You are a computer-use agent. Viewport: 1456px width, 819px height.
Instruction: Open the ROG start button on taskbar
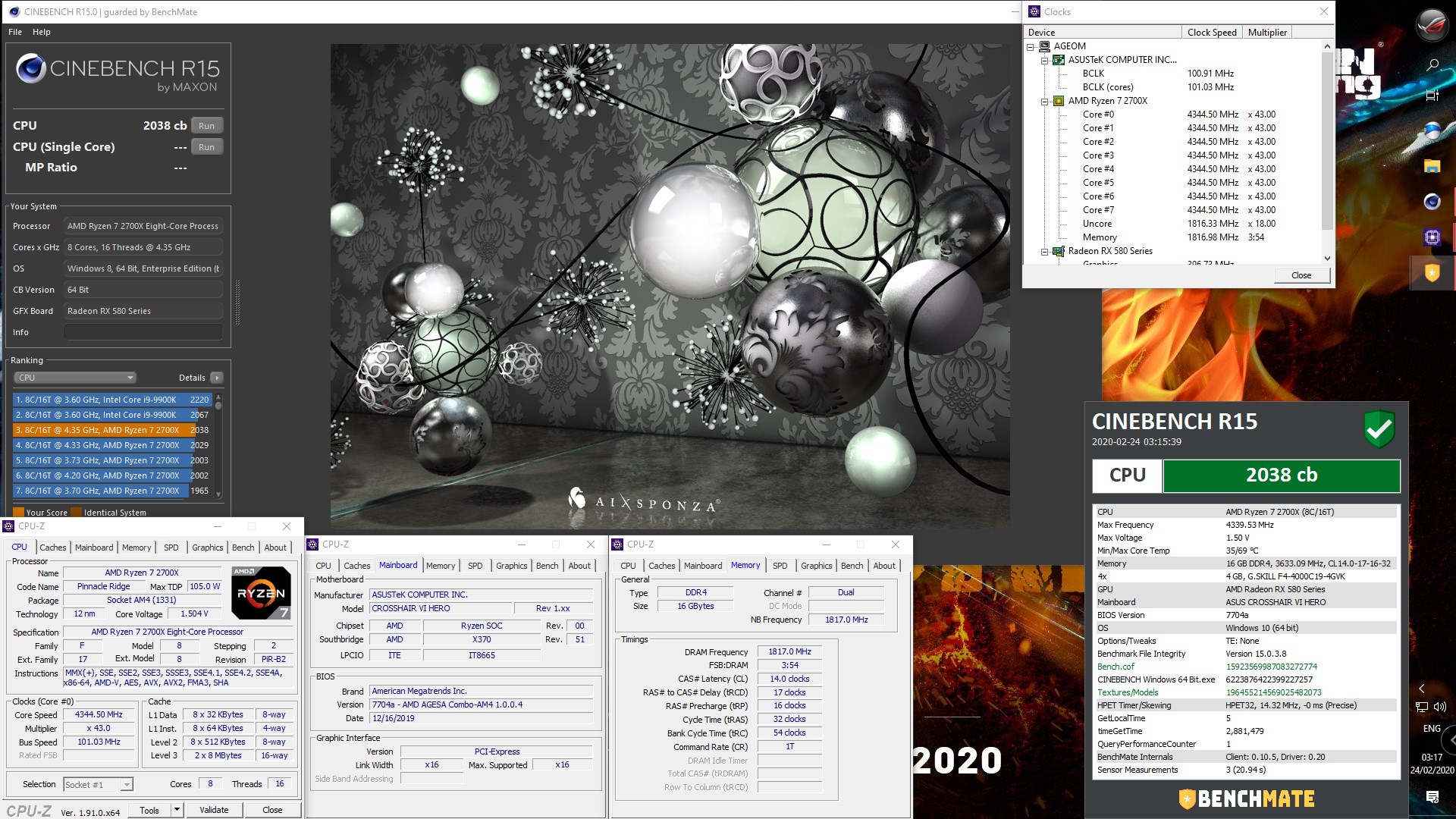(x=1432, y=24)
